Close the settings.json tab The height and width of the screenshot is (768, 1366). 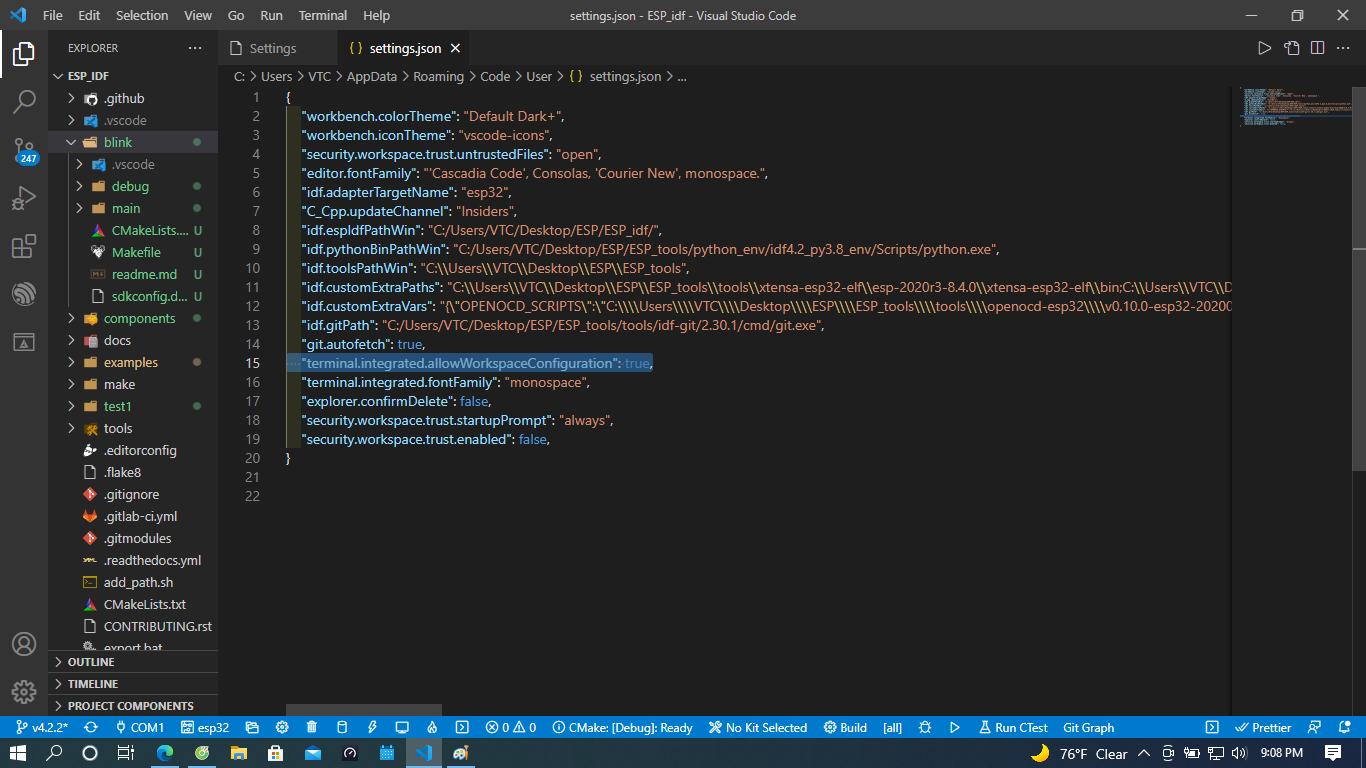click(x=456, y=48)
